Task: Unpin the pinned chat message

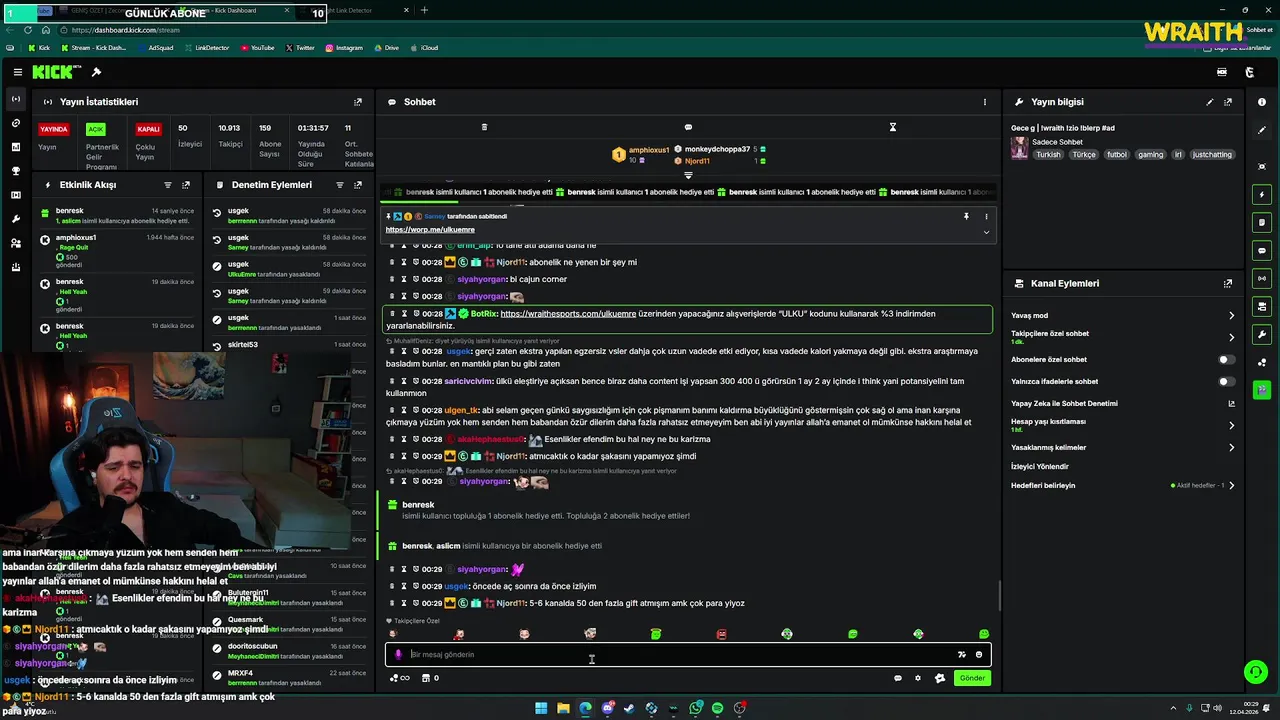Action: point(966,216)
